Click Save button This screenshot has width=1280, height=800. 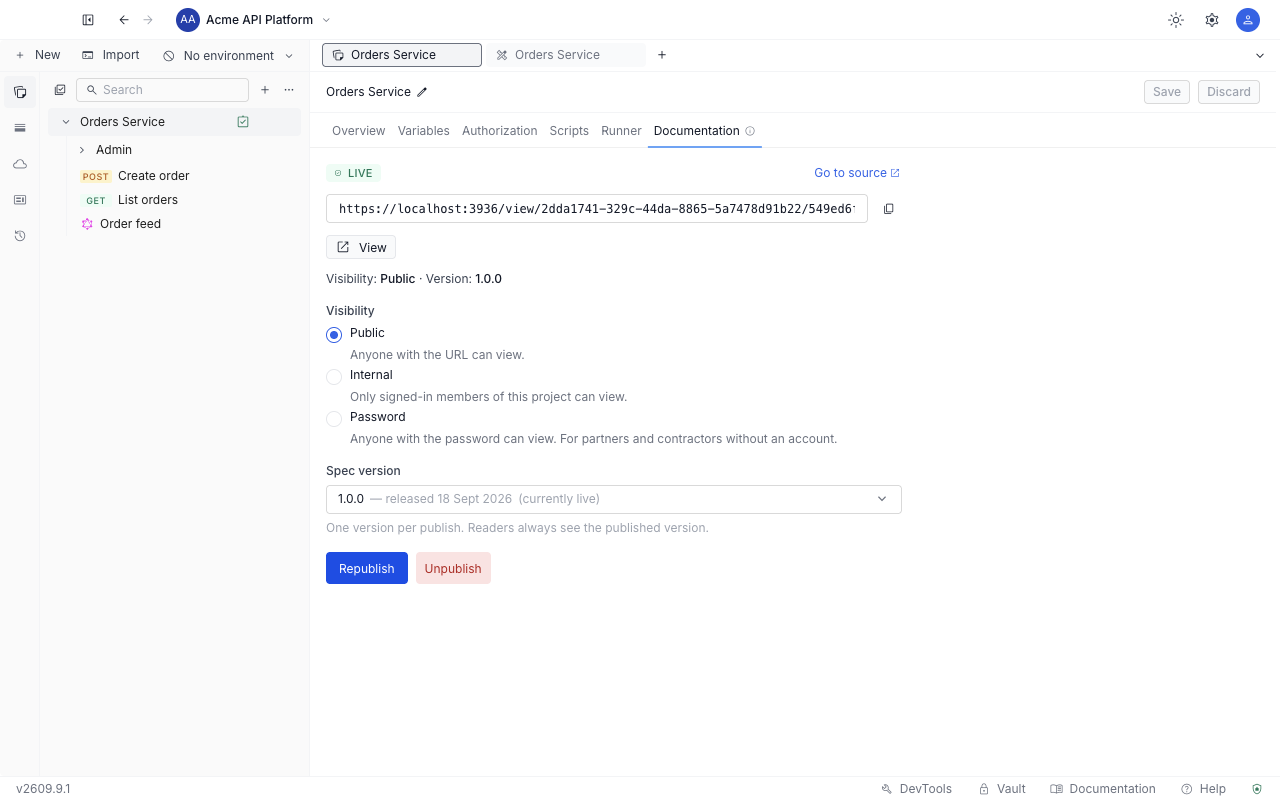click(x=1167, y=92)
